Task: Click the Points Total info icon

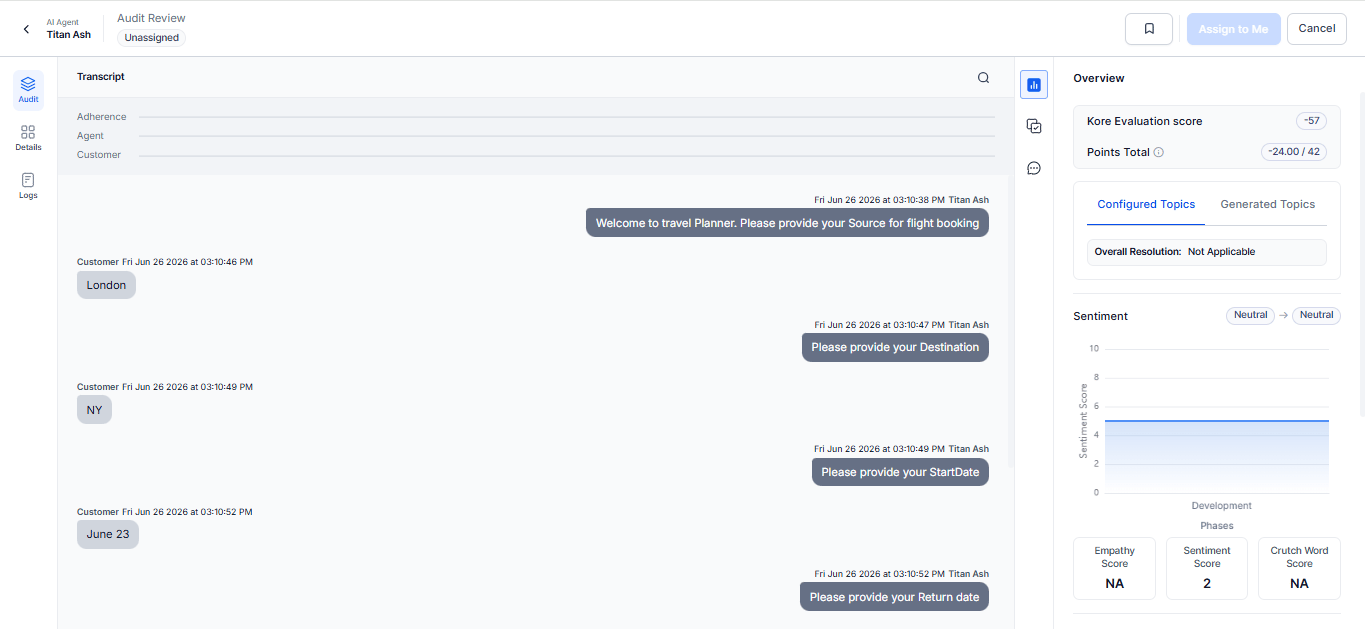Action: tap(1158, 153)
